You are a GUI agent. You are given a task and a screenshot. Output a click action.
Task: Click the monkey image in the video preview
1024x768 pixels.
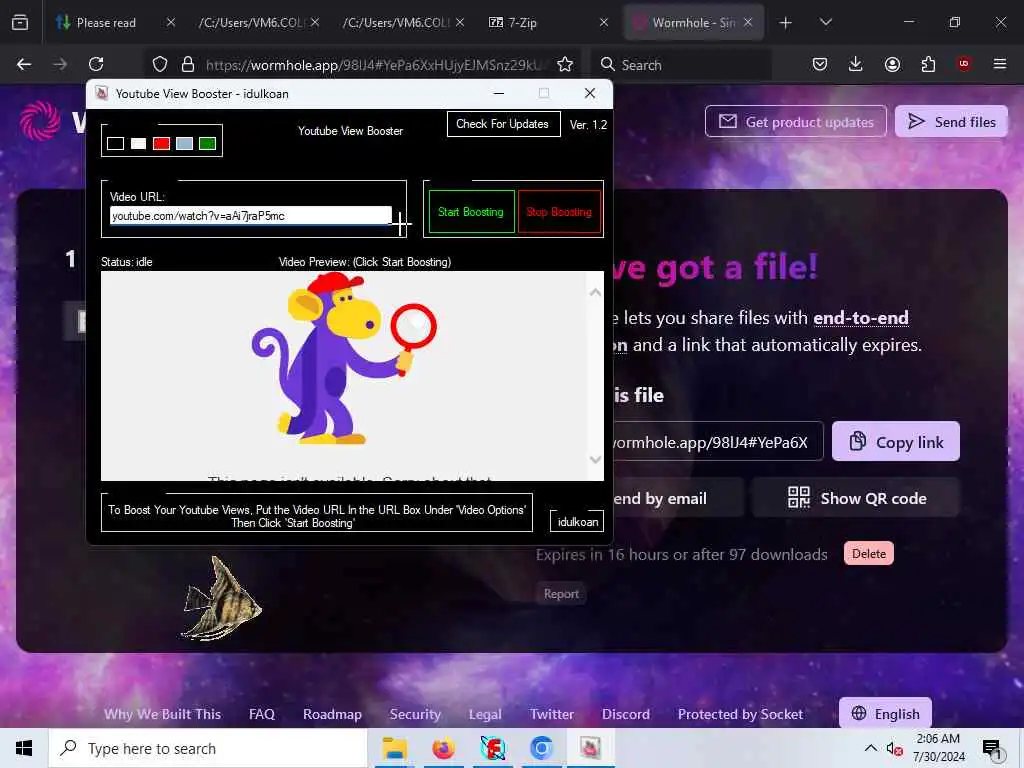coord(344,358)
